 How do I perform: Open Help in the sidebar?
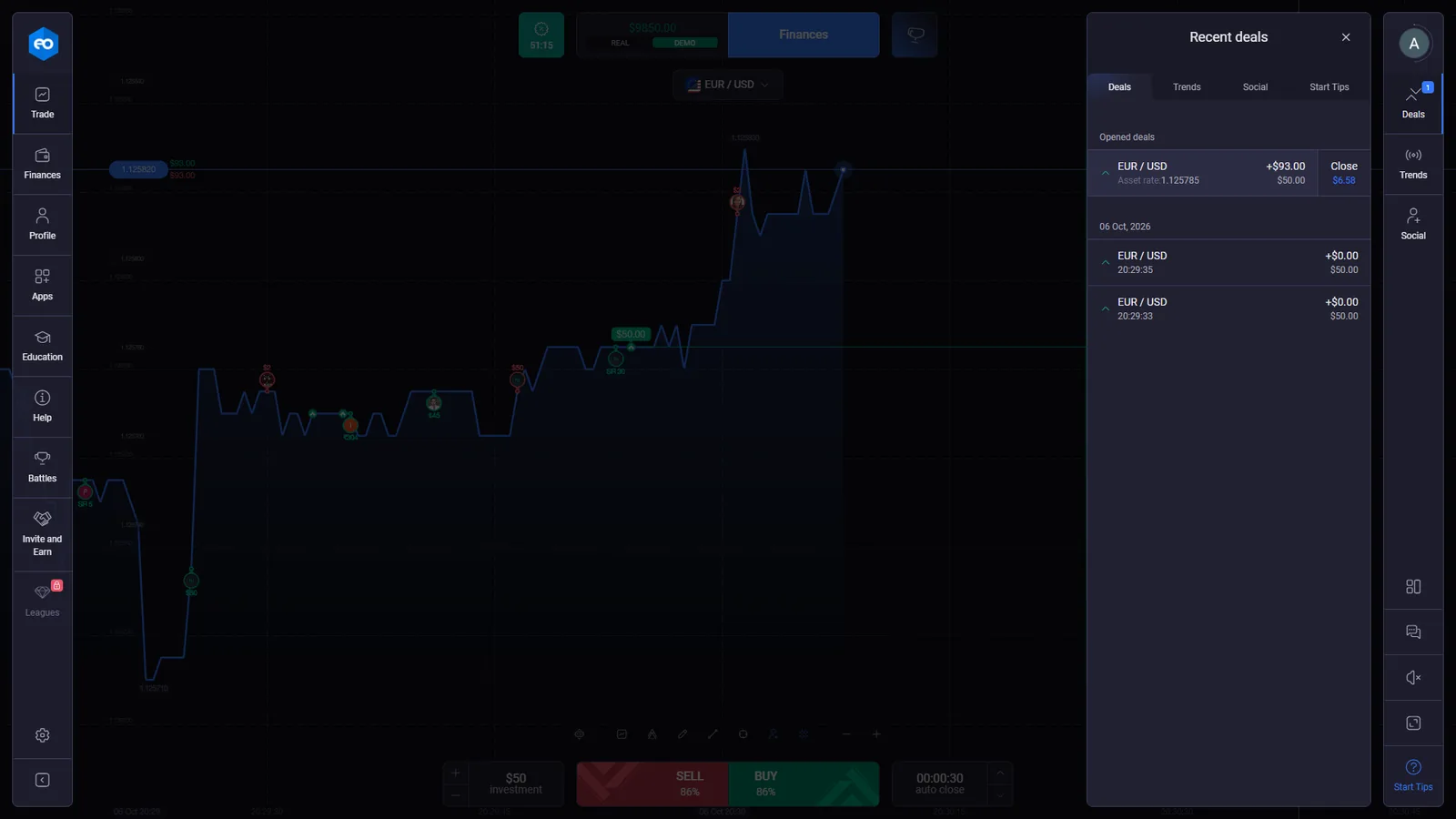point(43,407)
